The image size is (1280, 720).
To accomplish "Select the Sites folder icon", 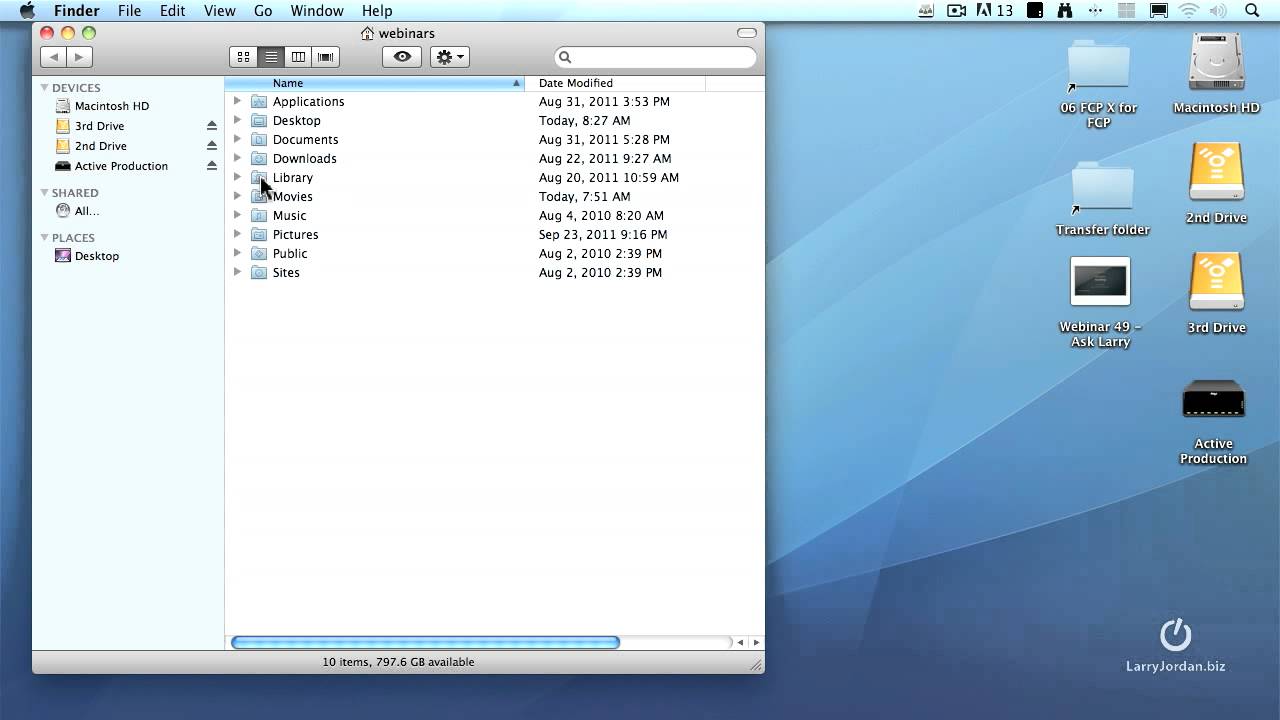I will pyautogui.click(x=259, y=272).
